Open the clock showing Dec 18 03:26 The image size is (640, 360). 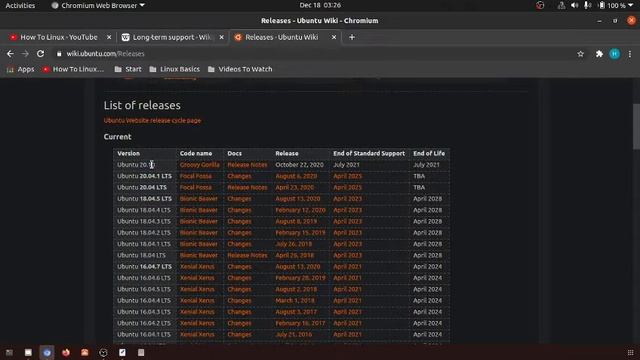(320, 5)
